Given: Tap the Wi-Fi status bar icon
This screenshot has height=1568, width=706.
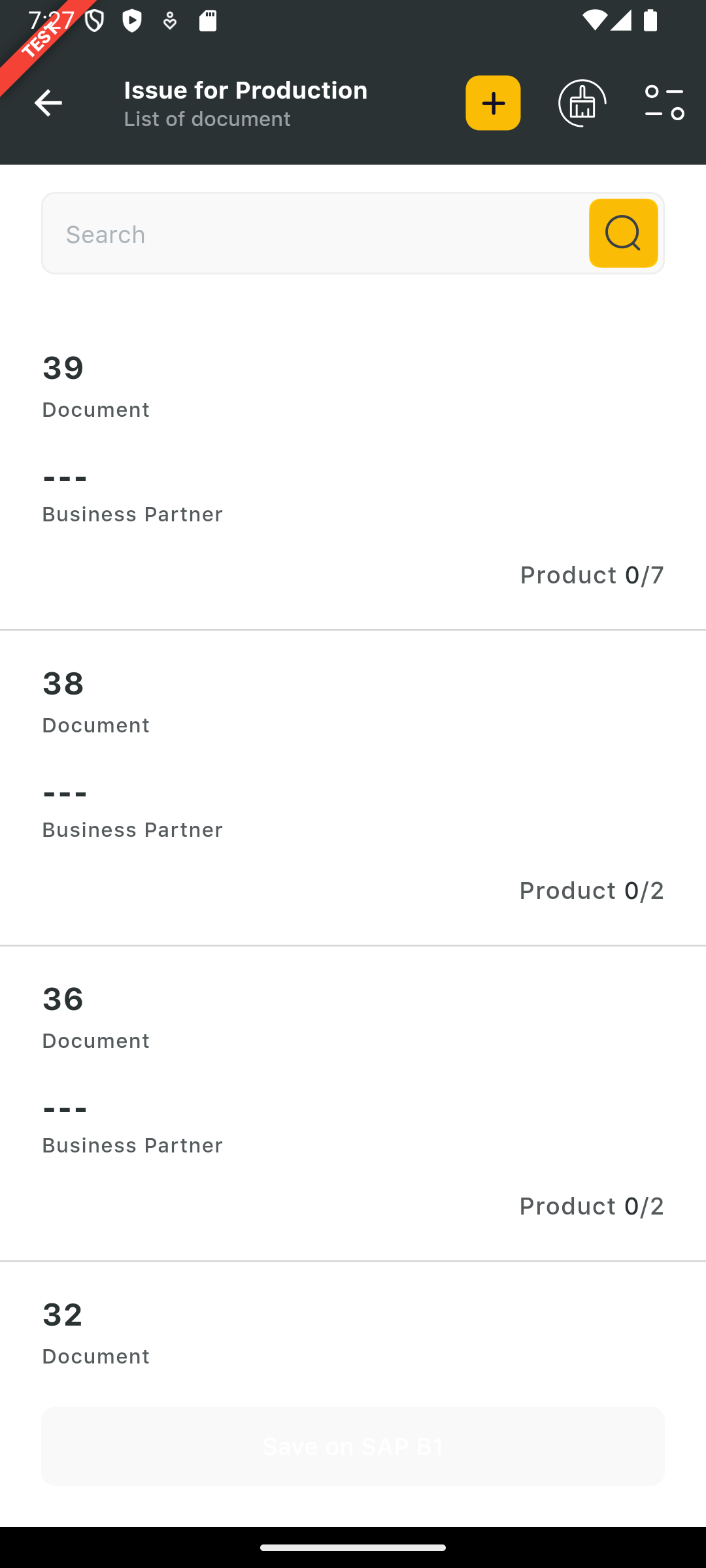Looking at the screenshot, I should [594, 21].
